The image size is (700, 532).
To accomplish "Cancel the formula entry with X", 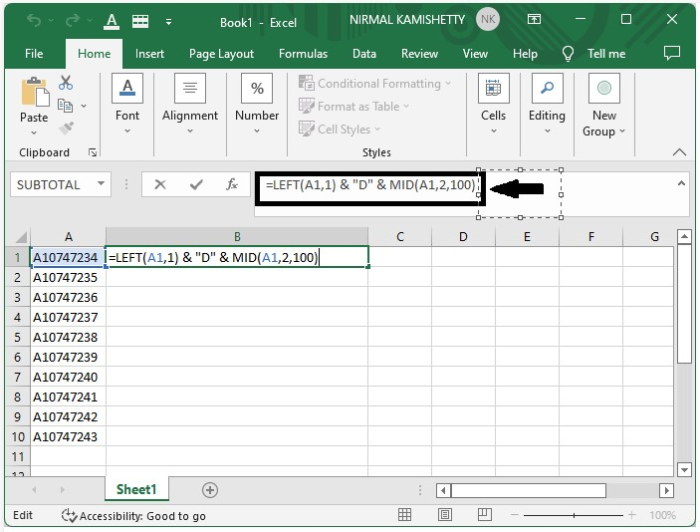I will click(160, 184).
